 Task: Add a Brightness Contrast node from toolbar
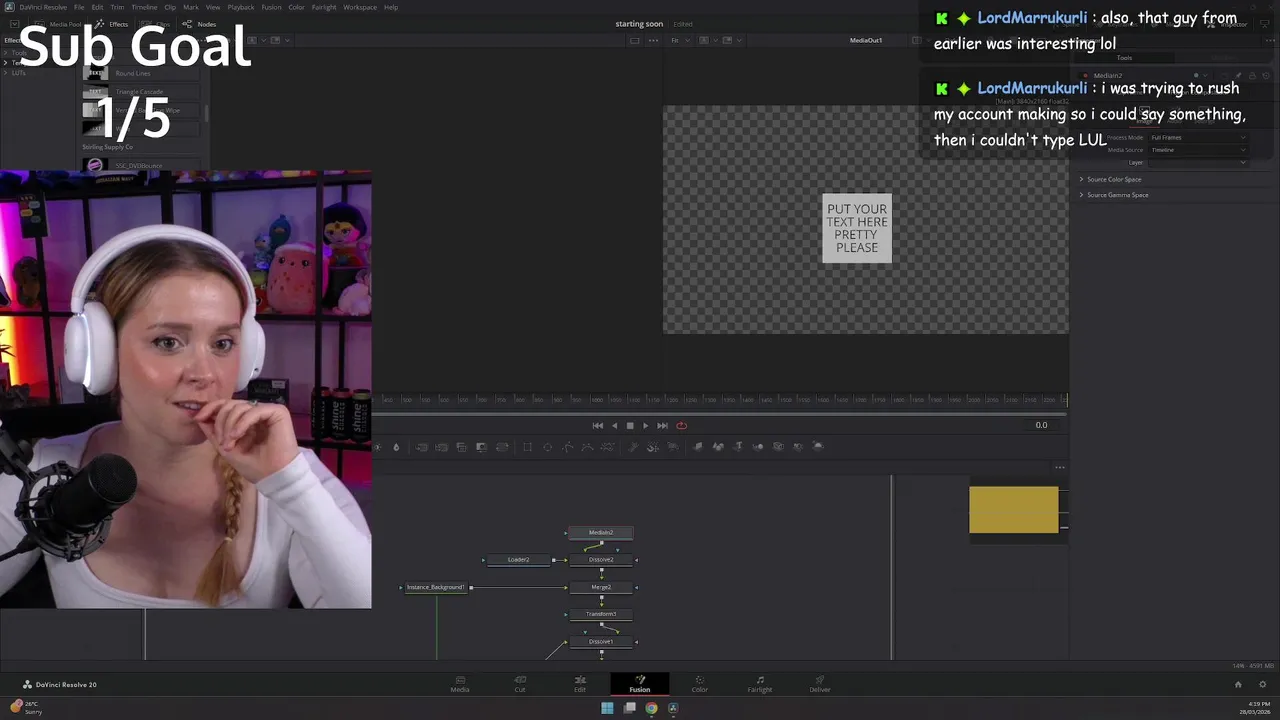tap(377, 446)
